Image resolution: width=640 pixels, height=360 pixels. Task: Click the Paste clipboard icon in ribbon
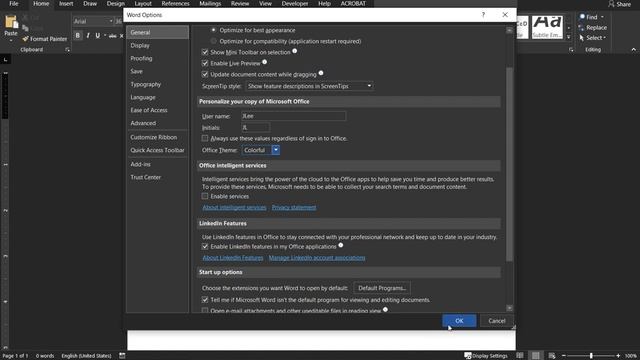click(x=11, y=22)
